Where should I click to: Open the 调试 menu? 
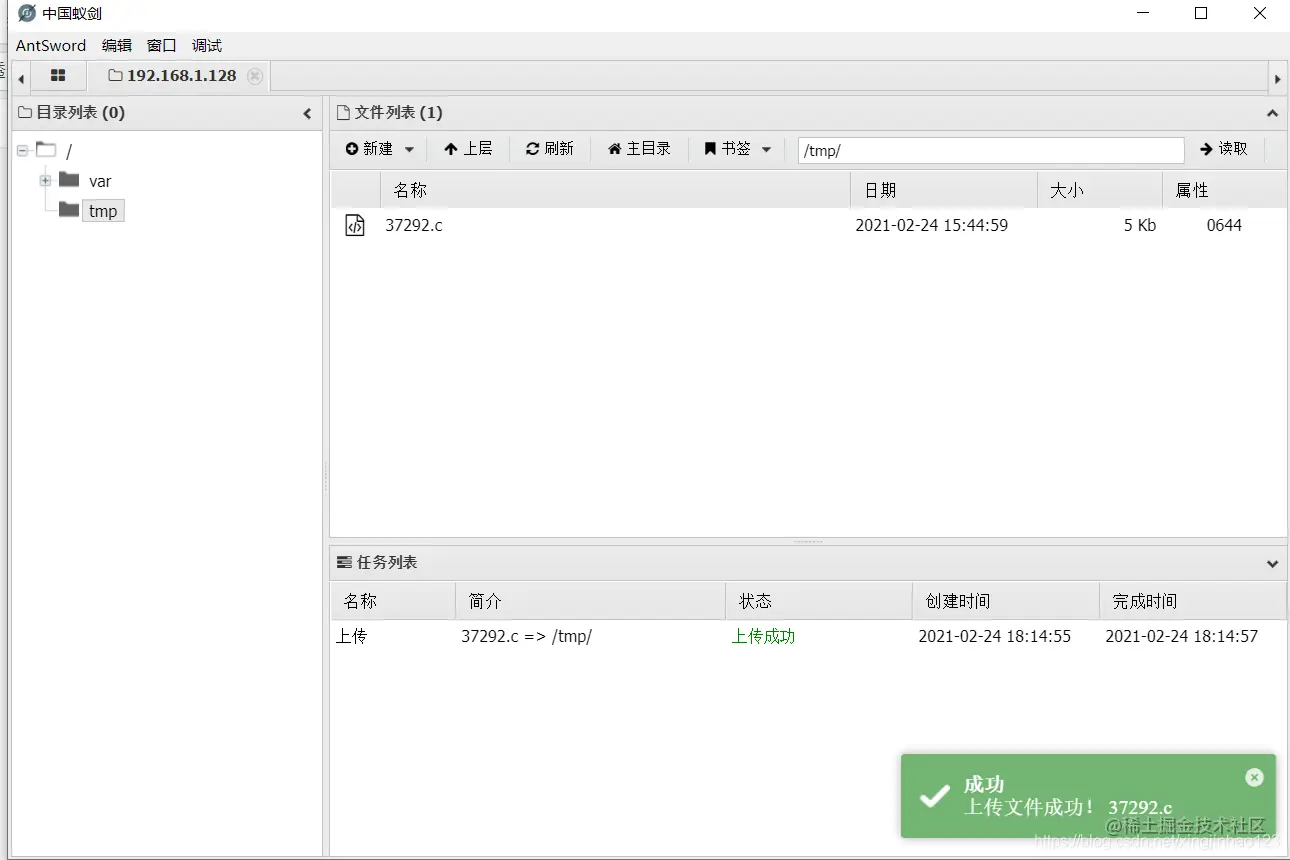click(207, 45)
